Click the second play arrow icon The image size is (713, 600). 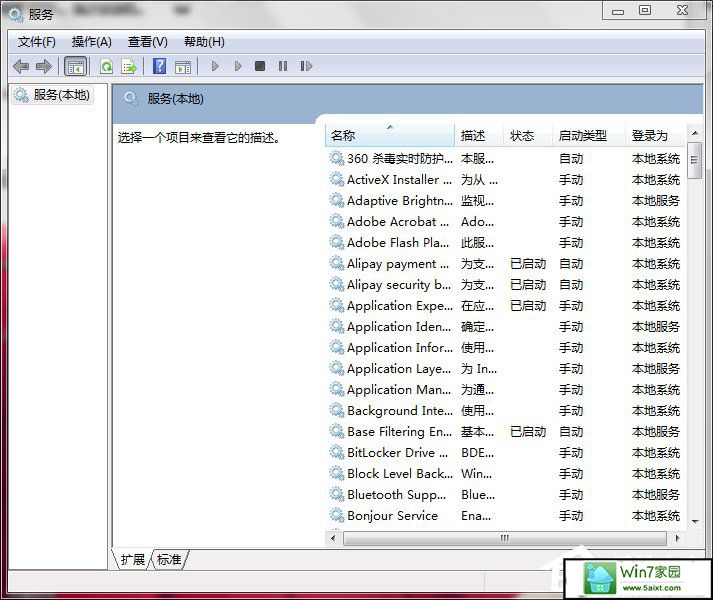(237, 66)
